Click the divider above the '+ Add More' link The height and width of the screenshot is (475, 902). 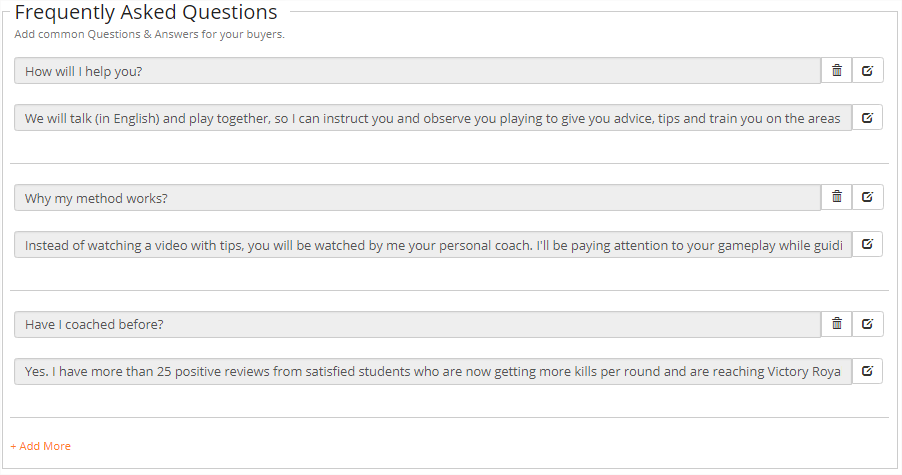click(x=449, y=417)
